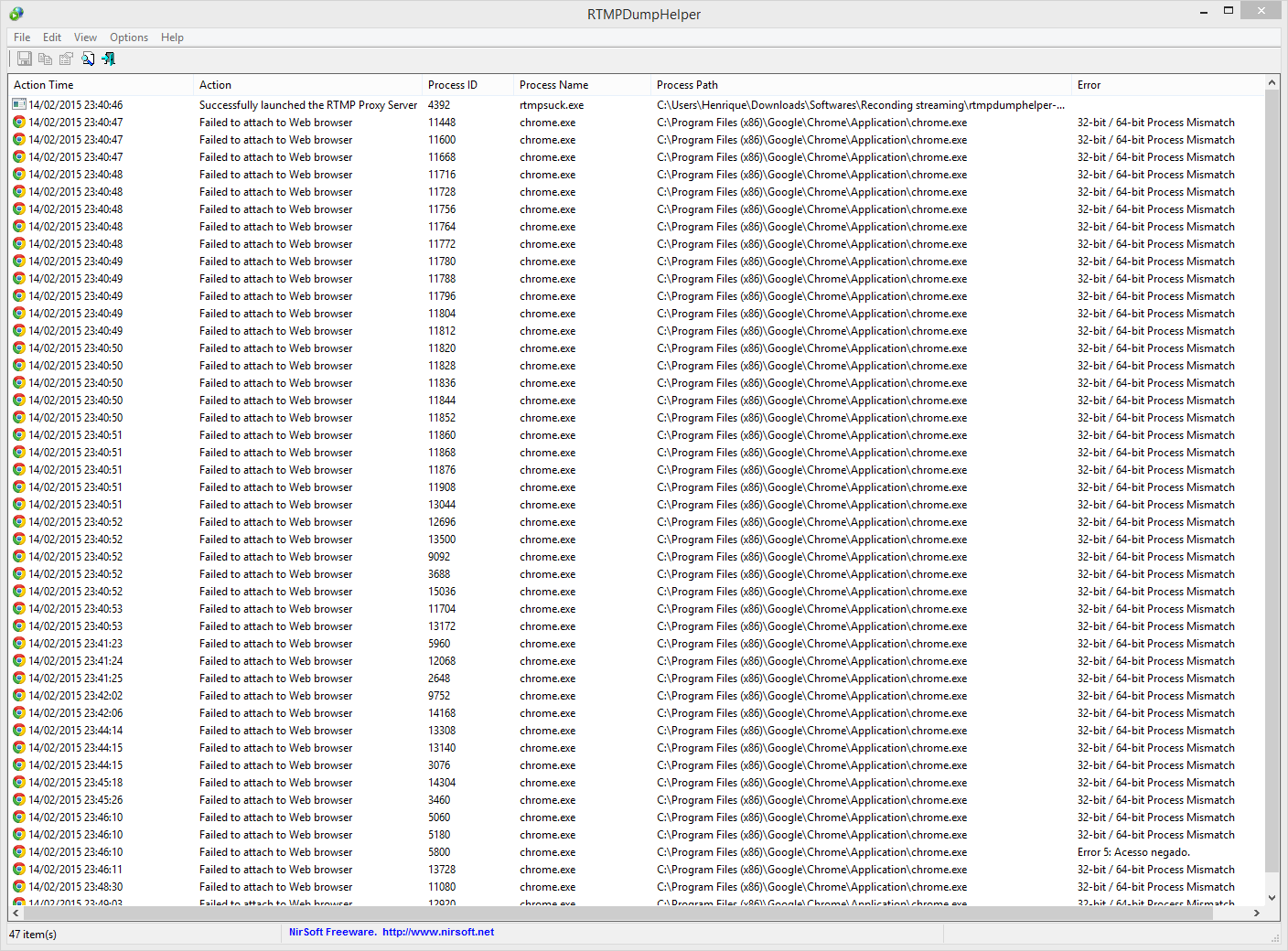1288x951 pixels.
Task: Open the View menu
Action: [85, 37]
